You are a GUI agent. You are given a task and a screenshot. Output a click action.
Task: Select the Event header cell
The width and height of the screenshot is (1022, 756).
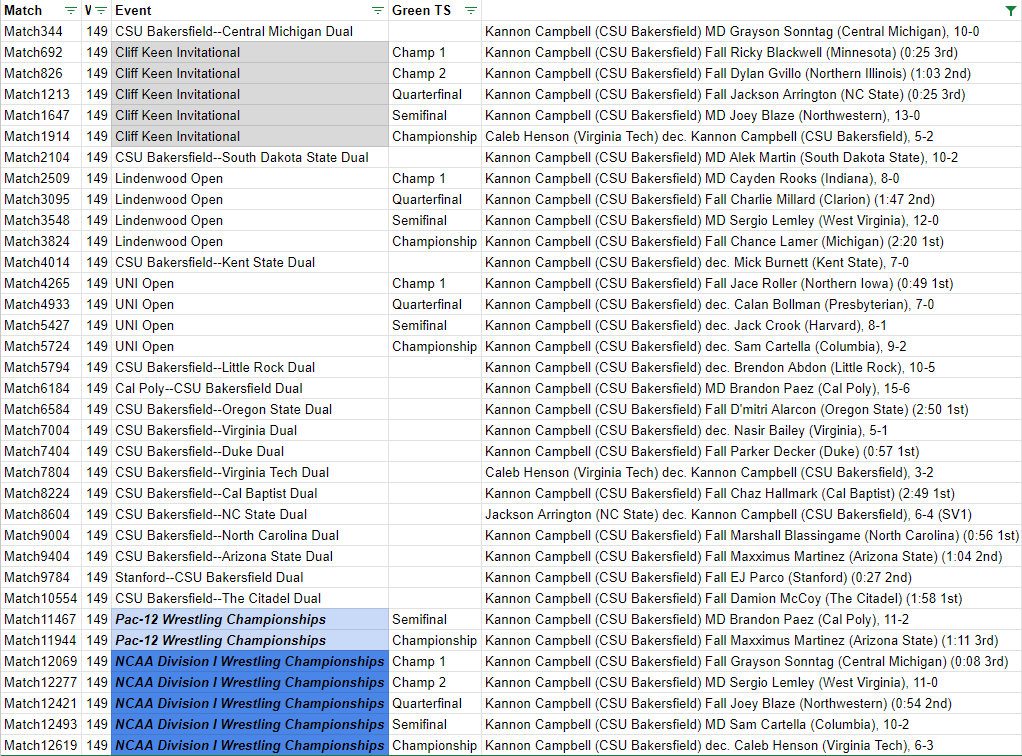[250, 10]
